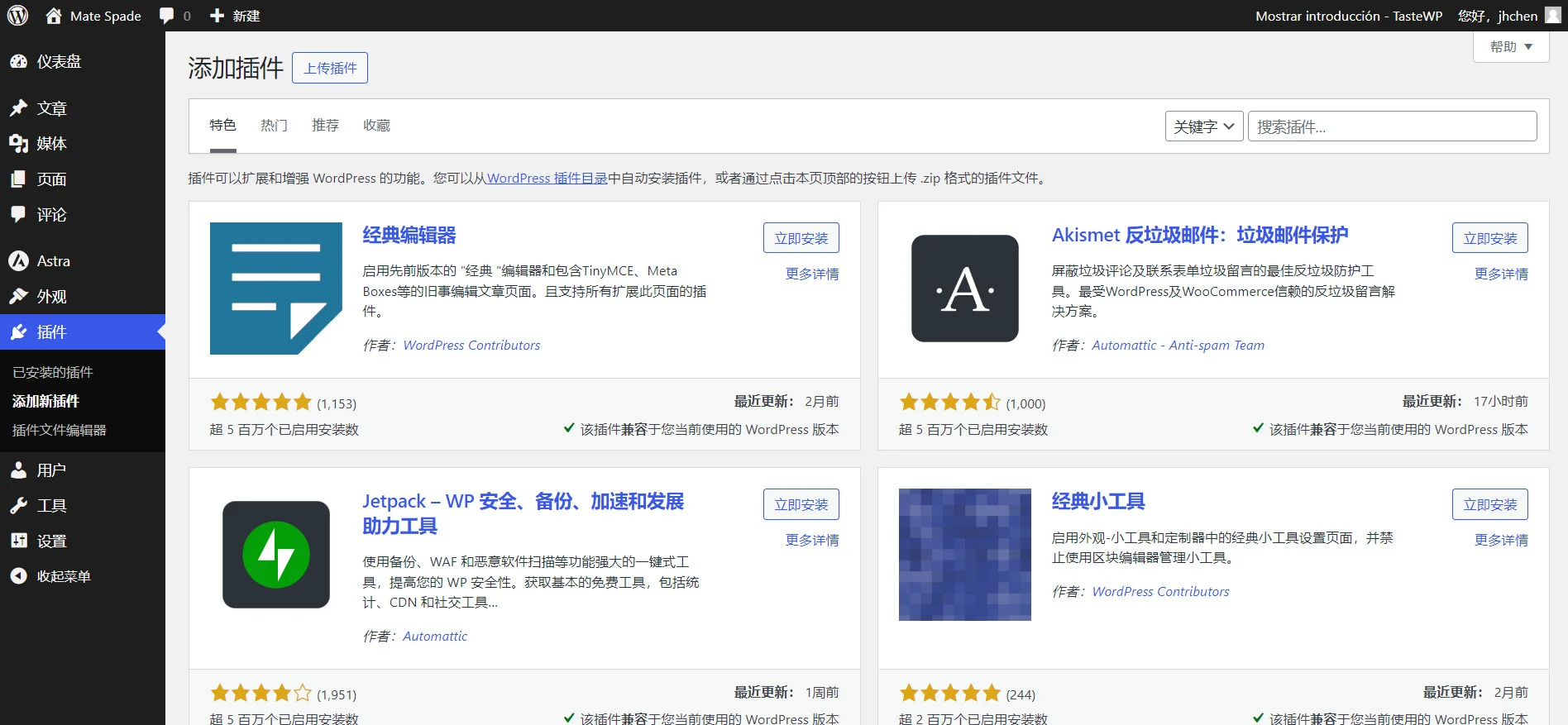Open 已安装的插件 submenu item
The width and height of the screenshot is (1568, 725).
click(53, 372)
